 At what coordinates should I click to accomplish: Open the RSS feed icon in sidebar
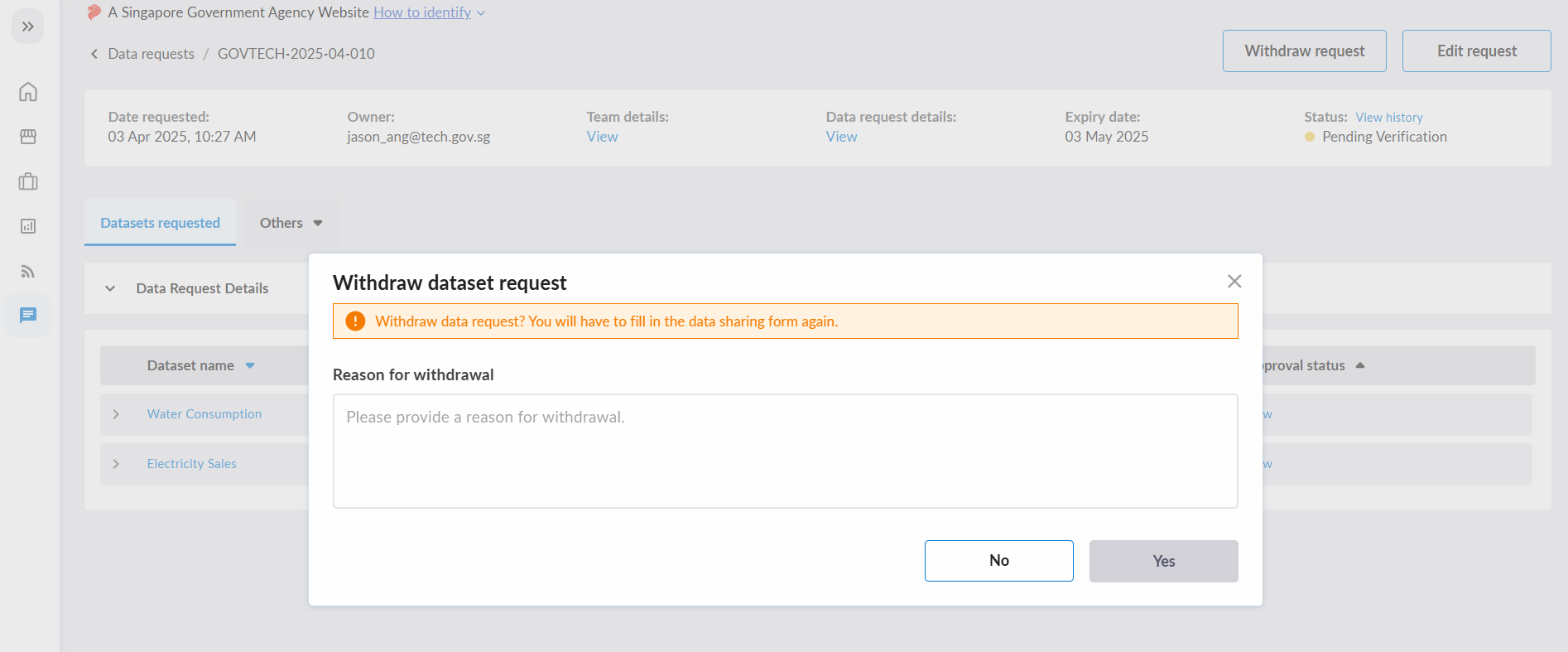pyautogui.click(x=28, y=271)
